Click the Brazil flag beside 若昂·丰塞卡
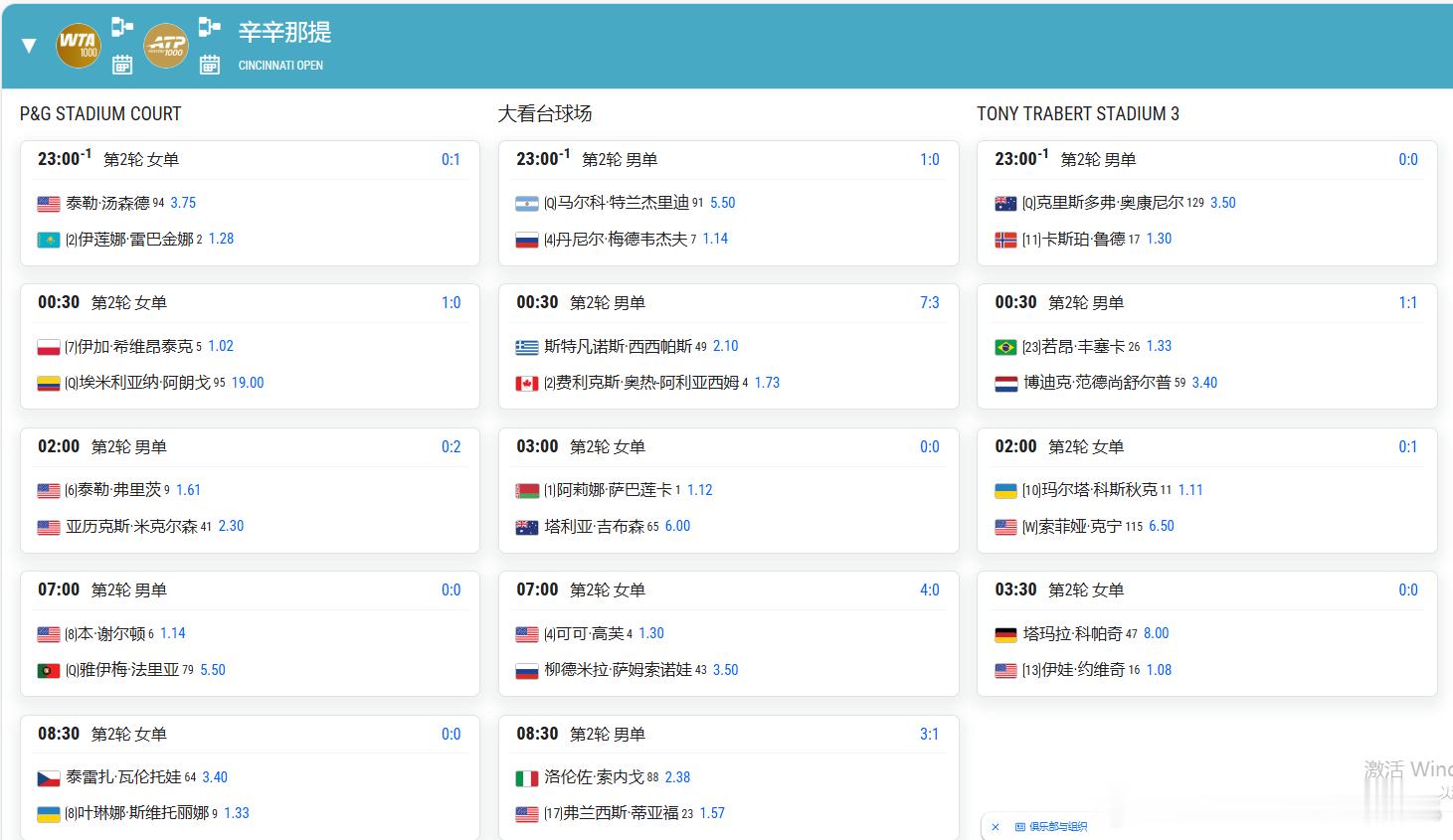 [x=1005, y=347]
